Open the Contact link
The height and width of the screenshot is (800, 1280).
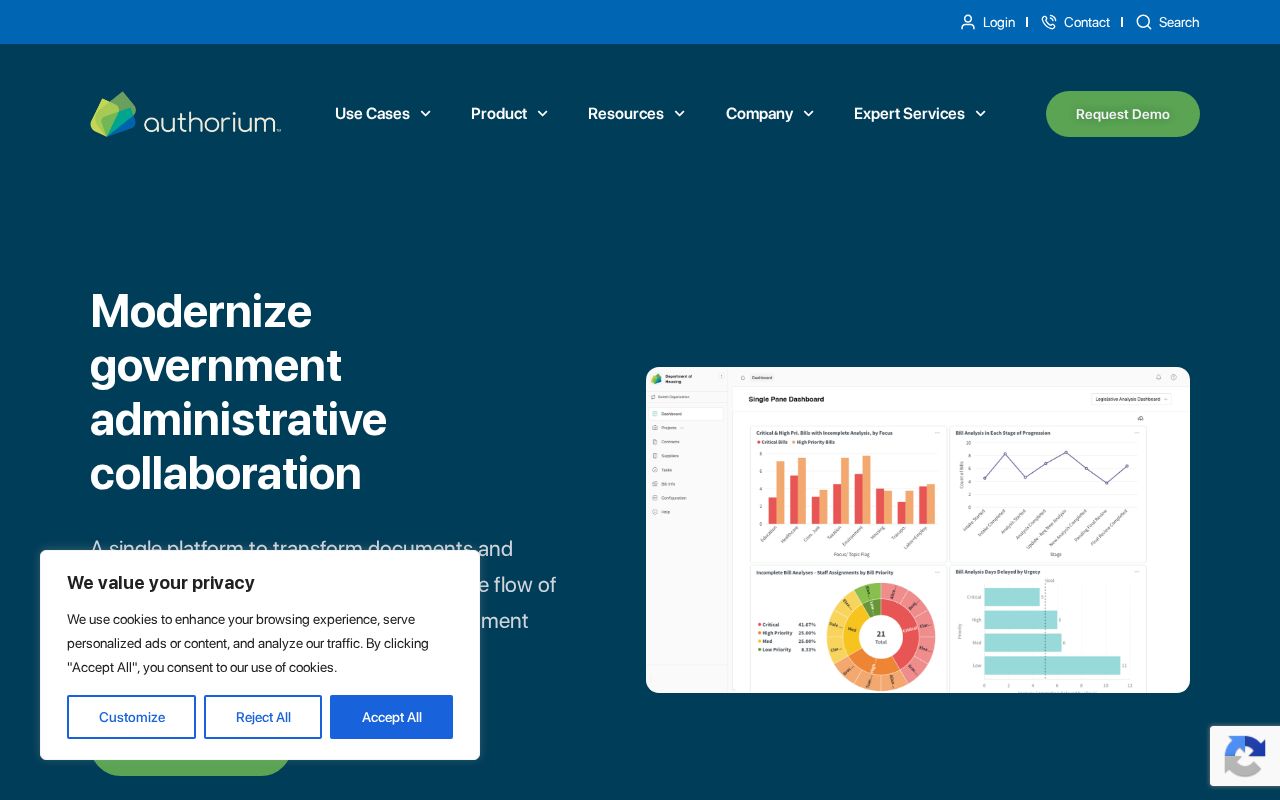click(x=1087, y=22)
